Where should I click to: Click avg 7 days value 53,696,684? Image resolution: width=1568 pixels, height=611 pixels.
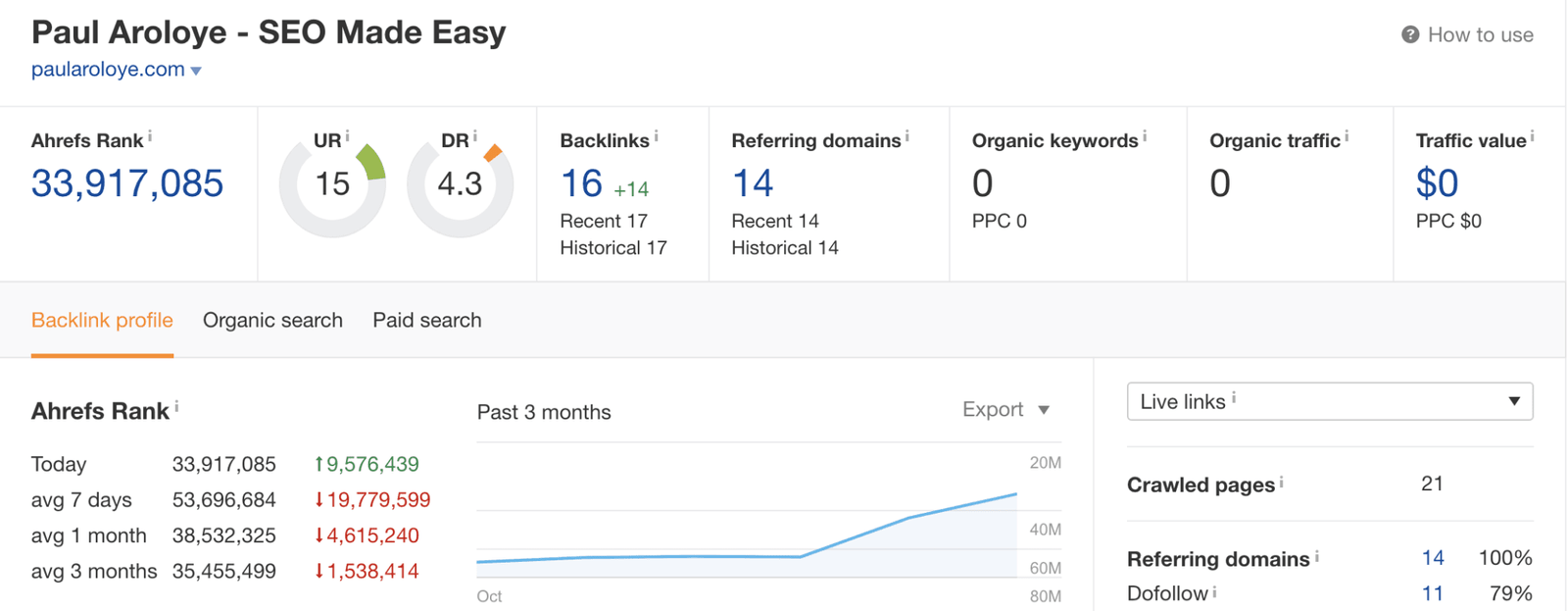[224, 500]
